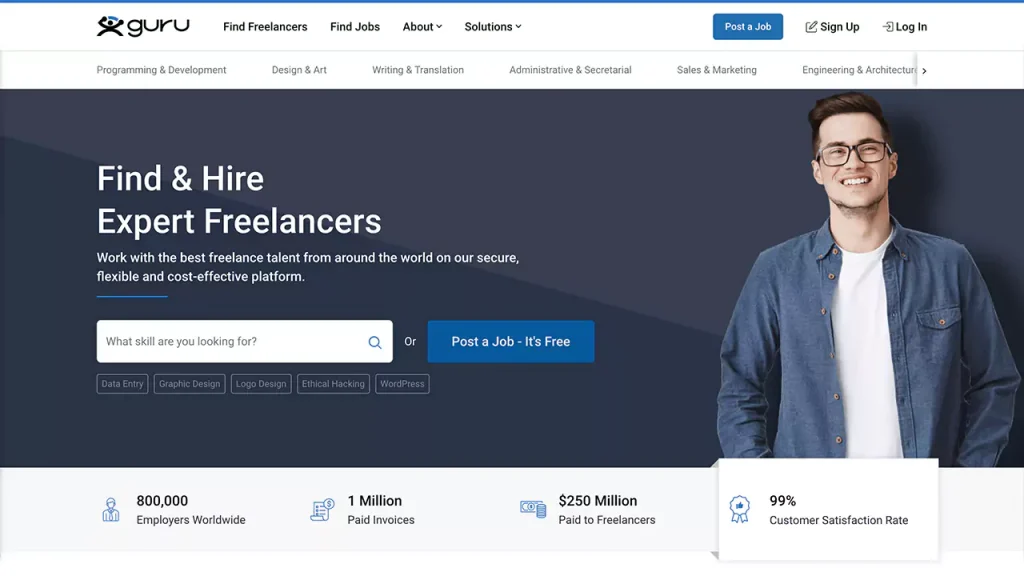This screenshot has width=1024, height=576.
Task: Open the Log In link
Action: click(x=904, y=27)
